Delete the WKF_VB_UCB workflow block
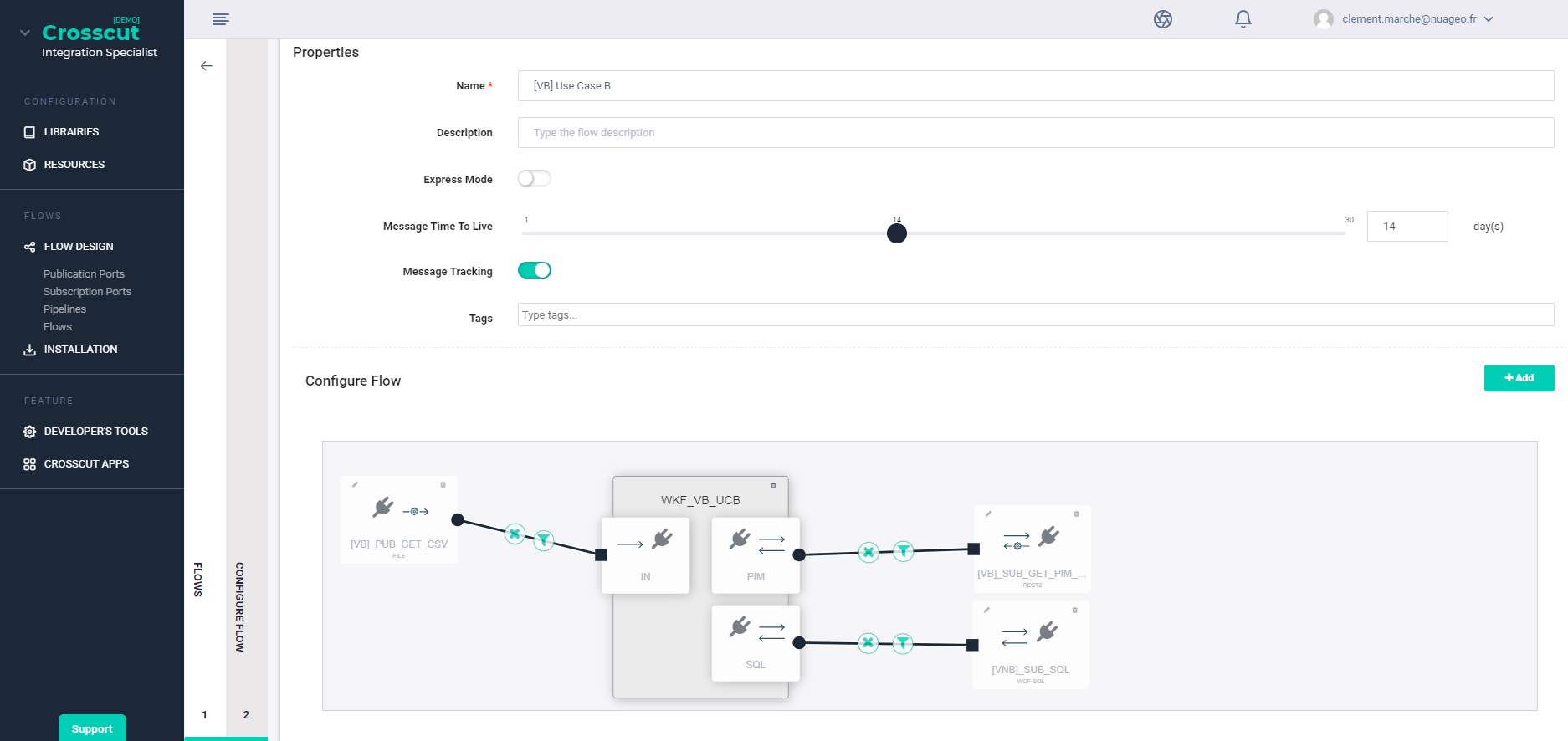This screenshot has width=1568, height=741. pyautogui.click(x=773, y=485)
